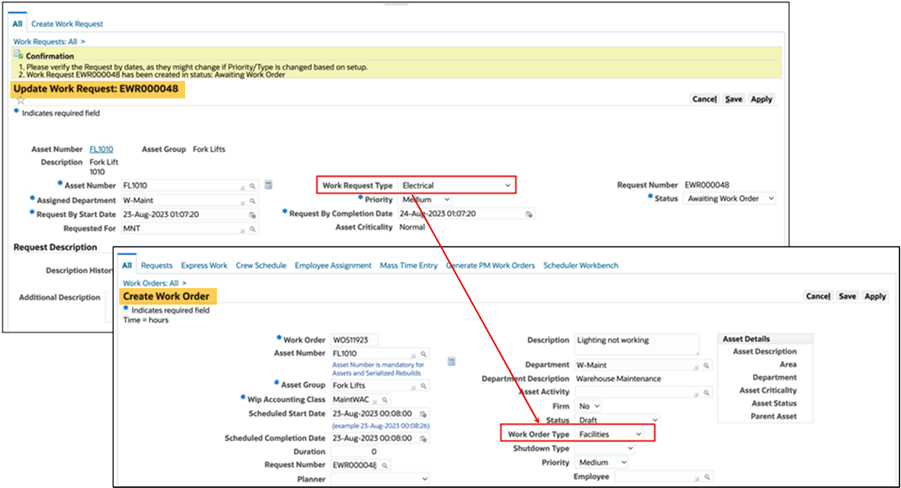Click the Request Number value EWR000048 in Update Work Request
The width and height of the screenshot is (901, 488).
pos(707,185)
